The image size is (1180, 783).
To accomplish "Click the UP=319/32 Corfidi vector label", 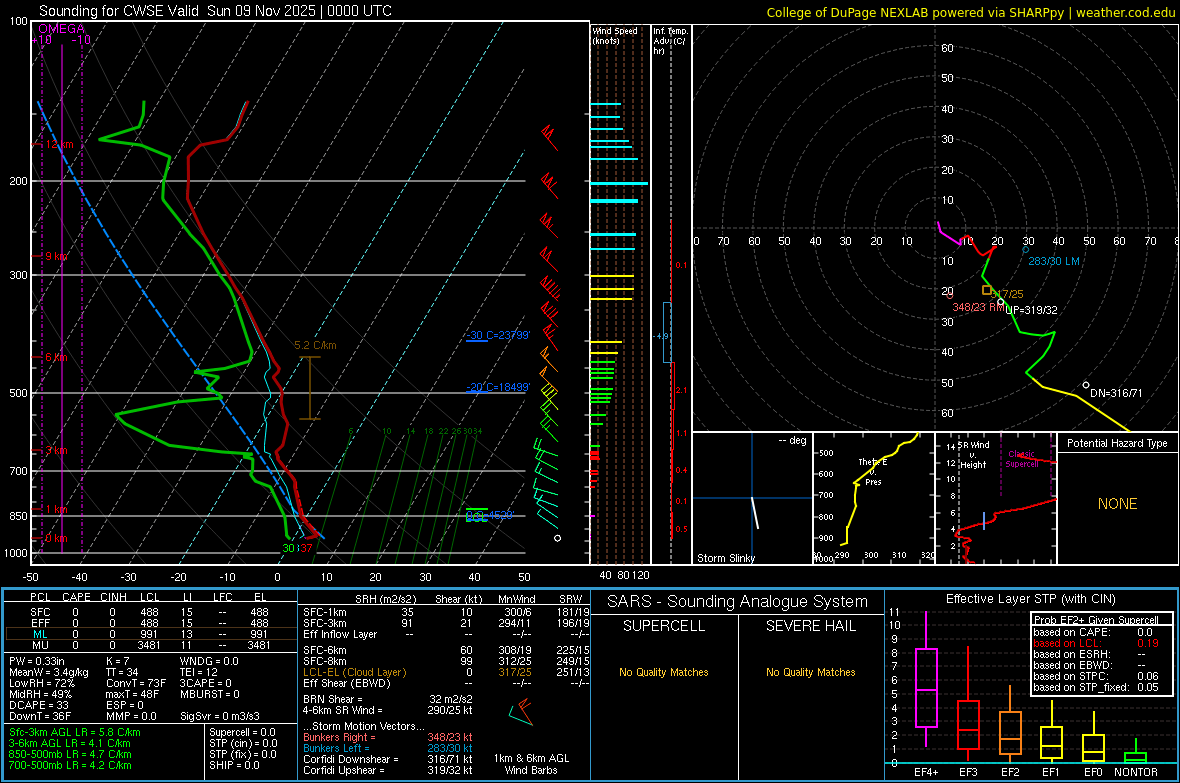I will (x=1032, y=309).
